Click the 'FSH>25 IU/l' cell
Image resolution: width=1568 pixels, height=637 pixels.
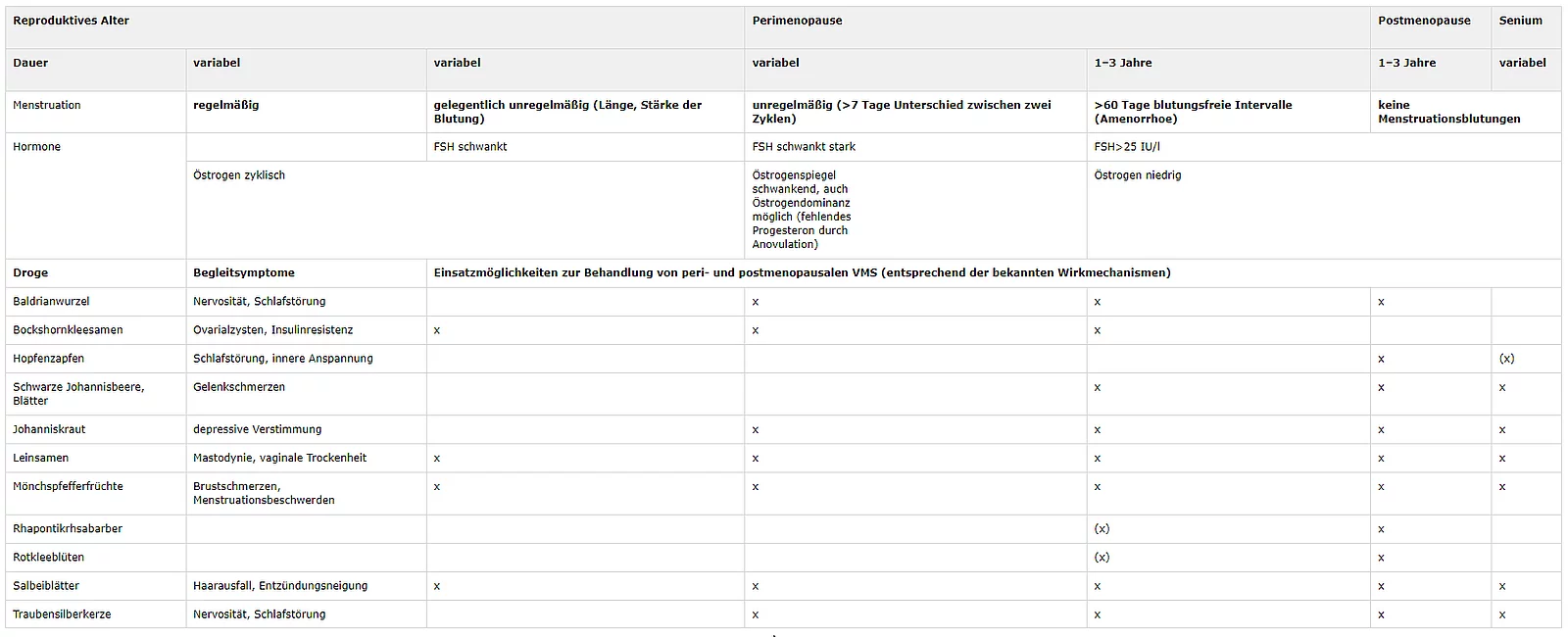pyautogui.click(x=1324, y=147)
